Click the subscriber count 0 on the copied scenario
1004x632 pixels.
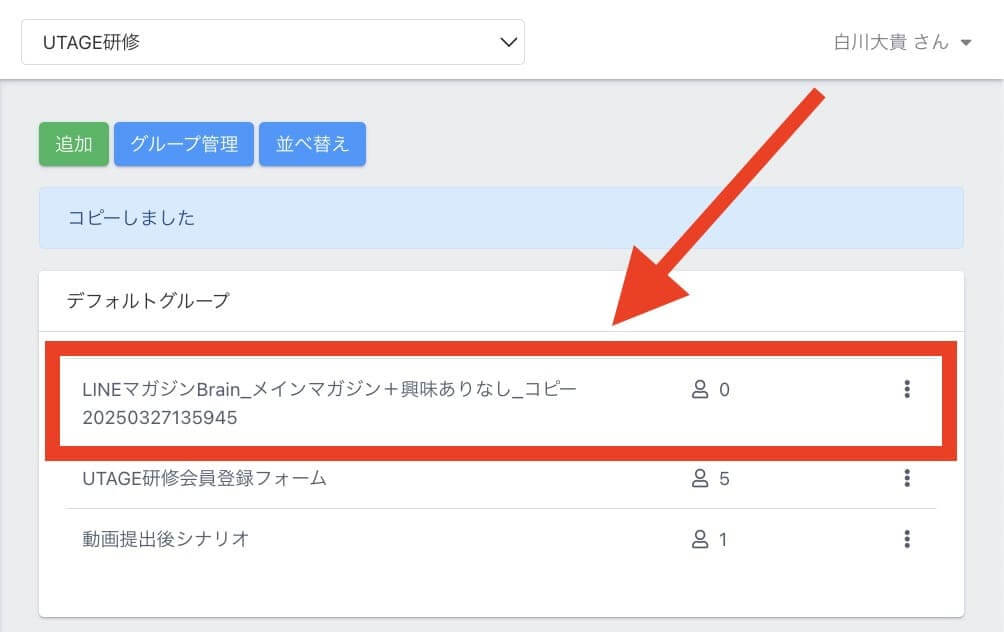point(724,390)
